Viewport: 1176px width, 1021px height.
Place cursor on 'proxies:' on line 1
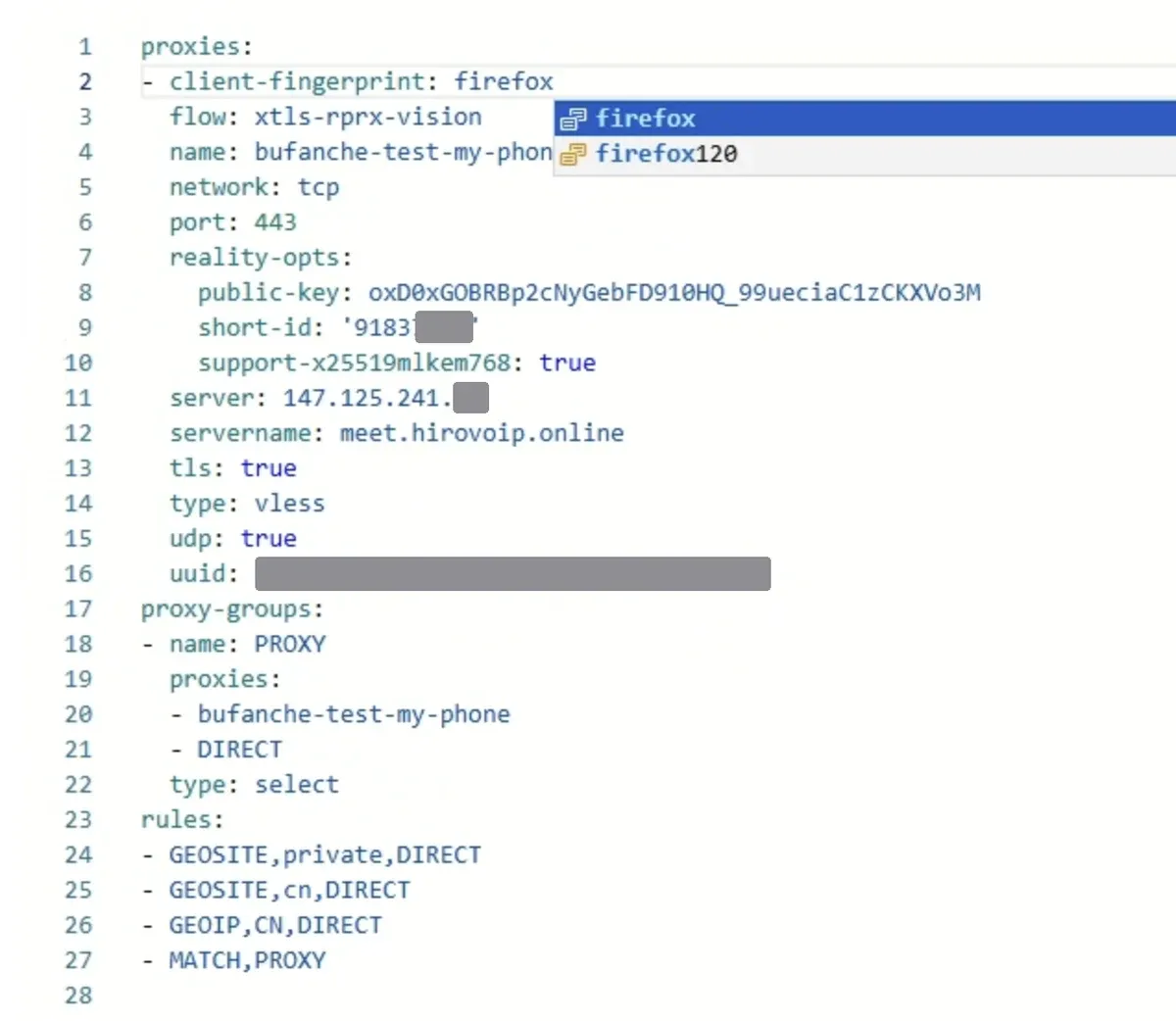(x=197, y=46)
